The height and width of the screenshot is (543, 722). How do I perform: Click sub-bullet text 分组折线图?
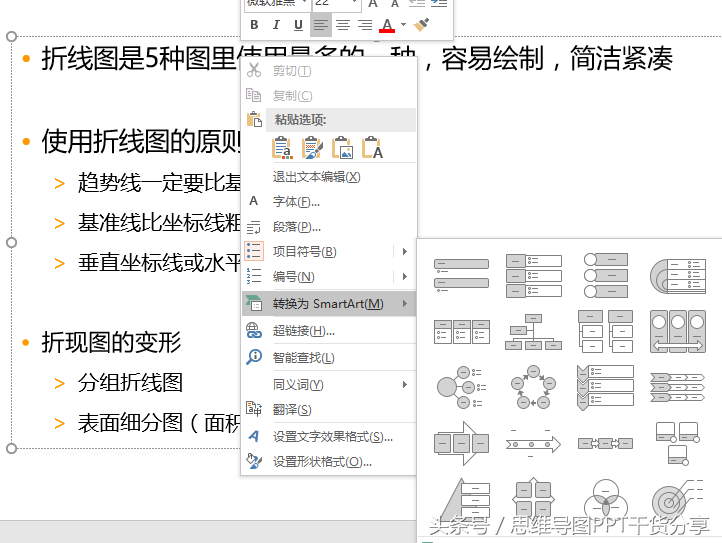(130, 382)
